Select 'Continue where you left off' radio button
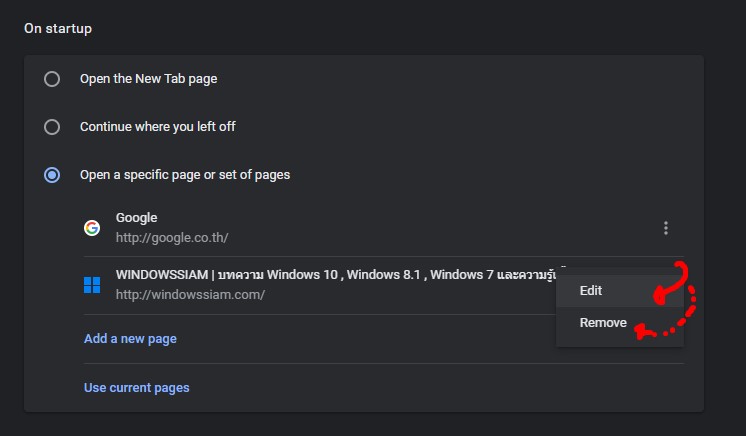This screenshot has width=746, height=436. click(x=52, y=127)
